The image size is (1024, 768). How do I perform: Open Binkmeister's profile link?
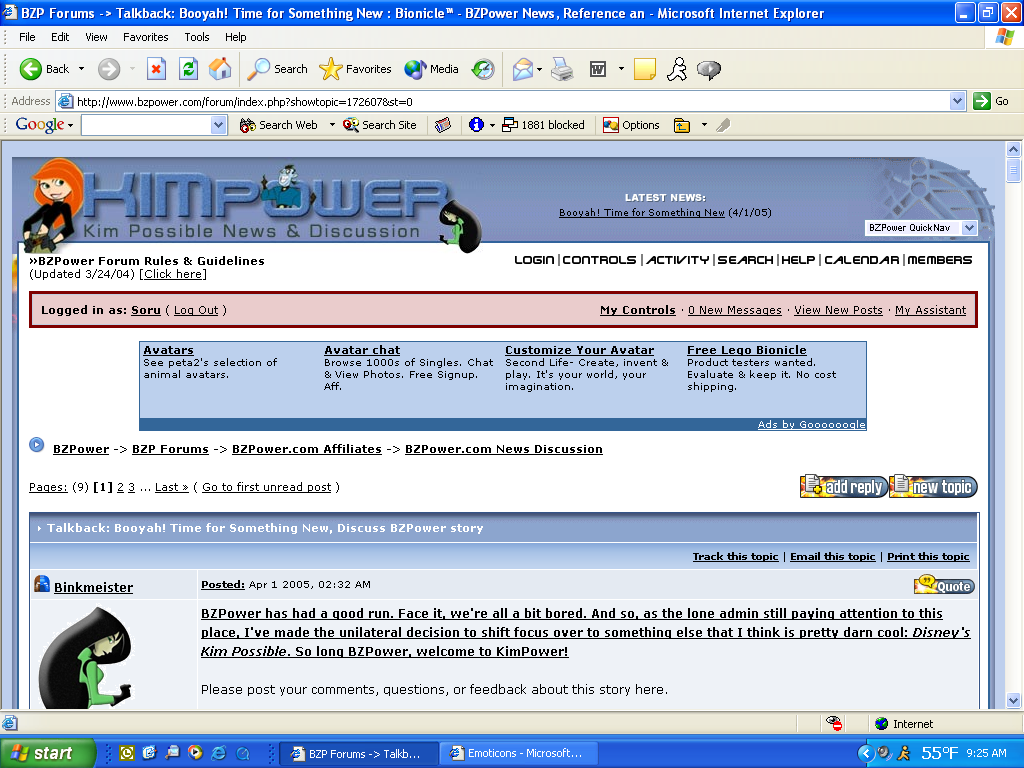click(x=93, y=587)
